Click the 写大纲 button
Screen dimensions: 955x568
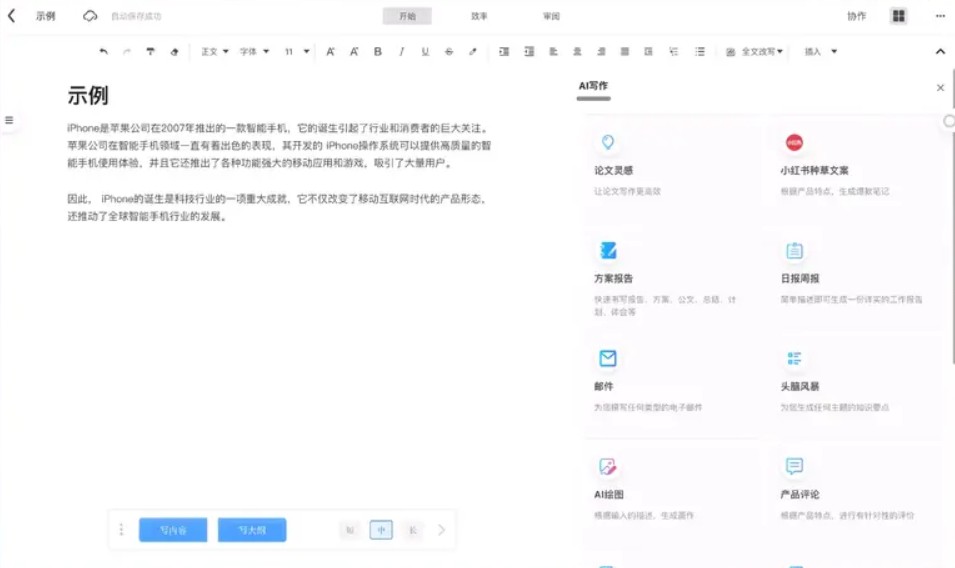pyautogui.click(x=252, y=530)
